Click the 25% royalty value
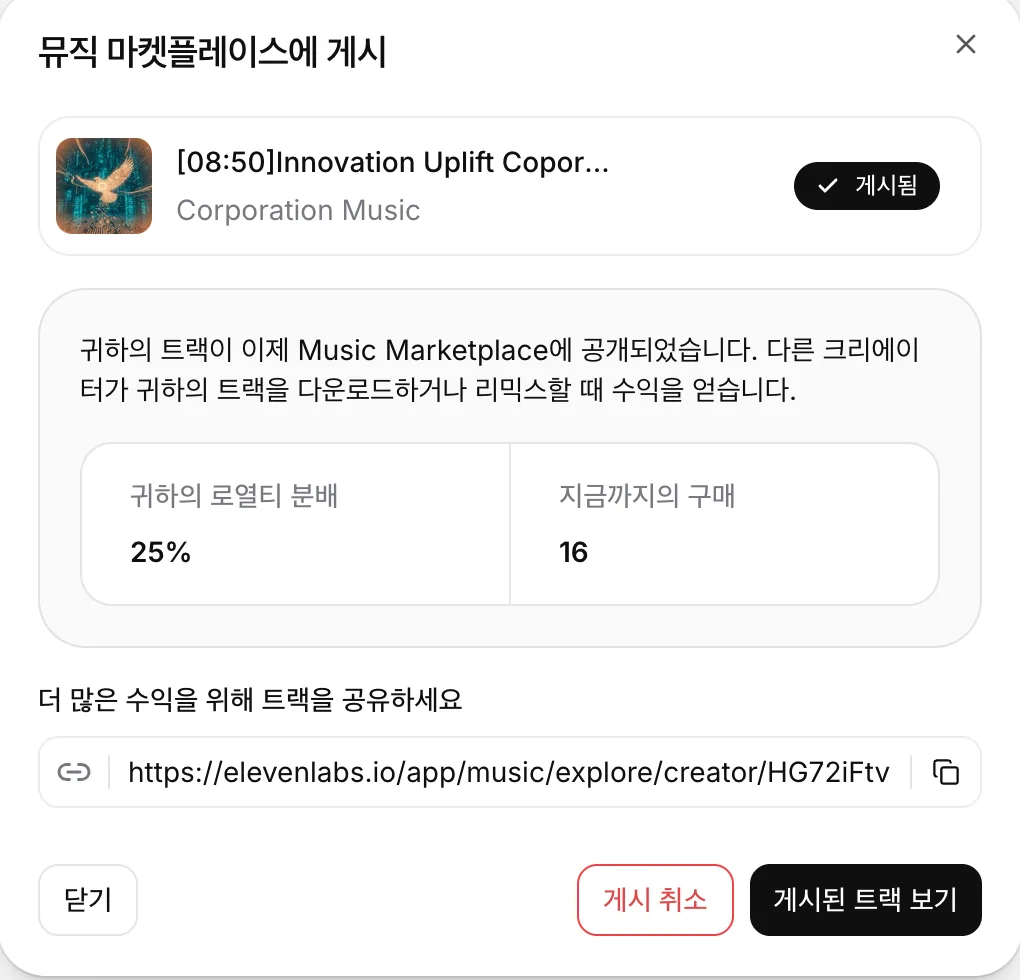This screenshot has width=1020, height=980. [x=160, y=552]
